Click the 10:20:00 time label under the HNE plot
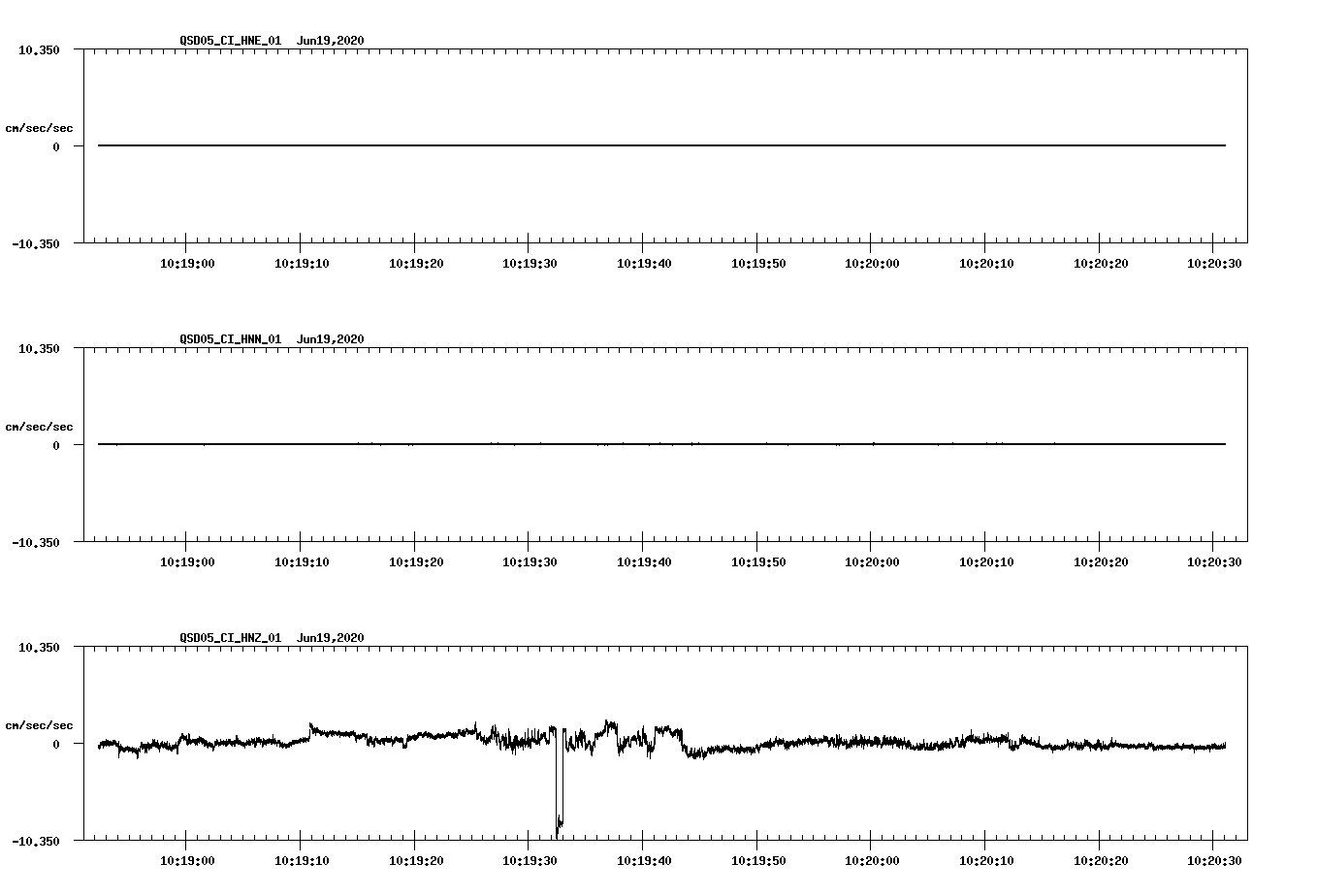This screenshot has width=1317, height=896. [871, 264]
